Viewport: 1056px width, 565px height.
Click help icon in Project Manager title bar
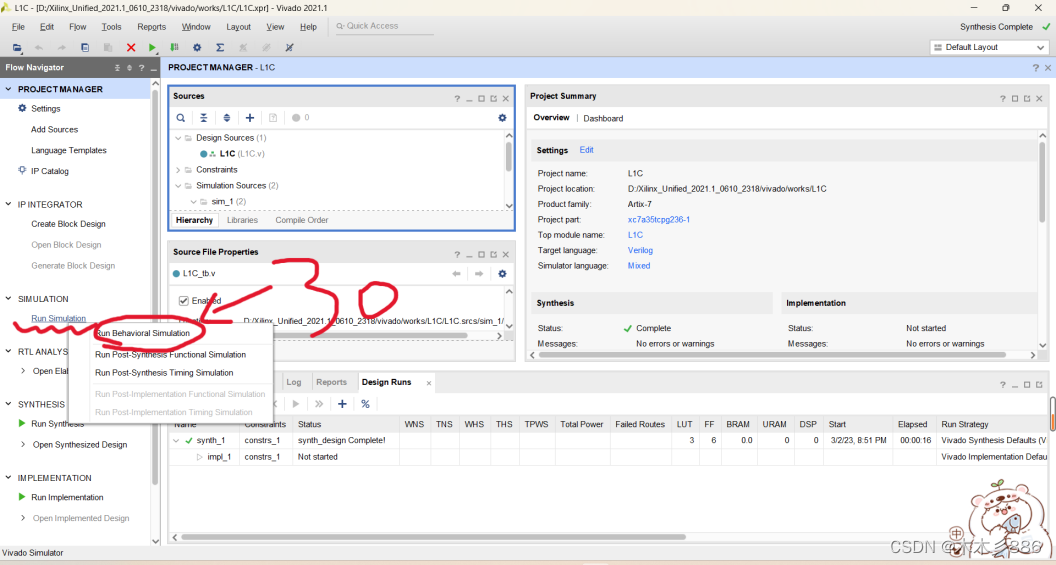coord(1036,68)
